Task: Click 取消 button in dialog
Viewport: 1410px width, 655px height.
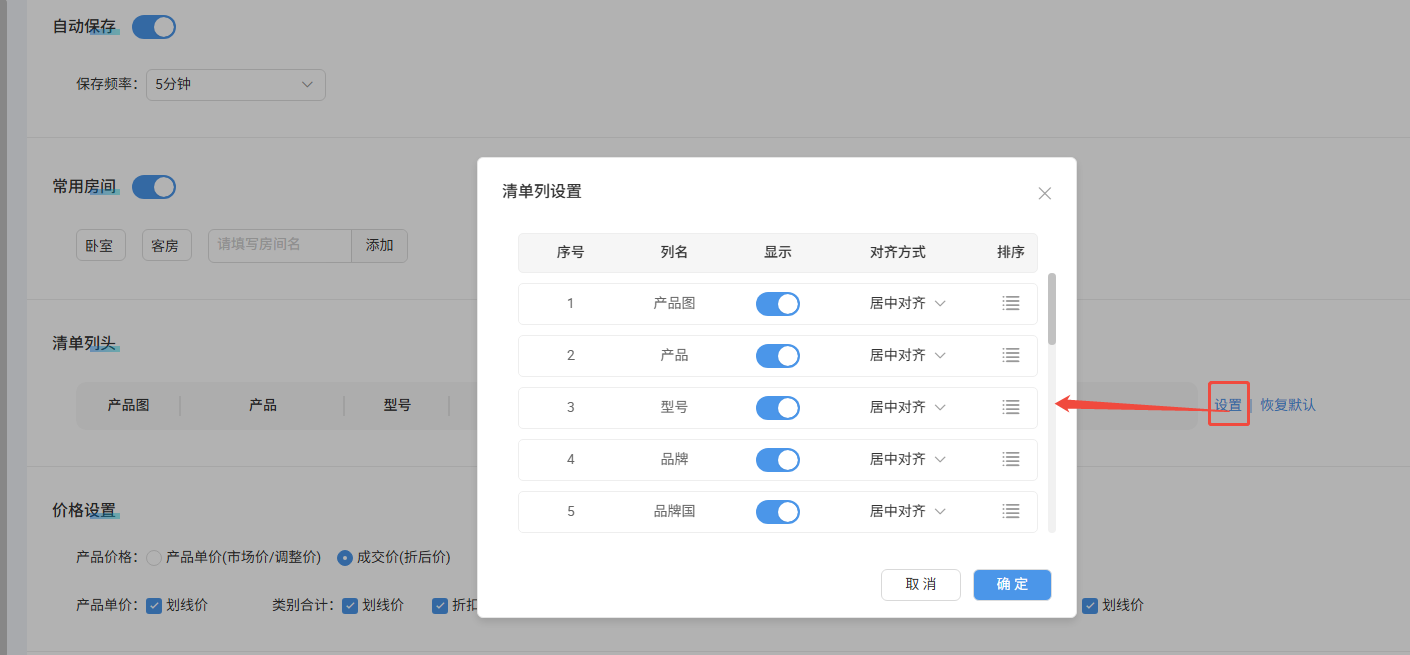Action: 921,585
